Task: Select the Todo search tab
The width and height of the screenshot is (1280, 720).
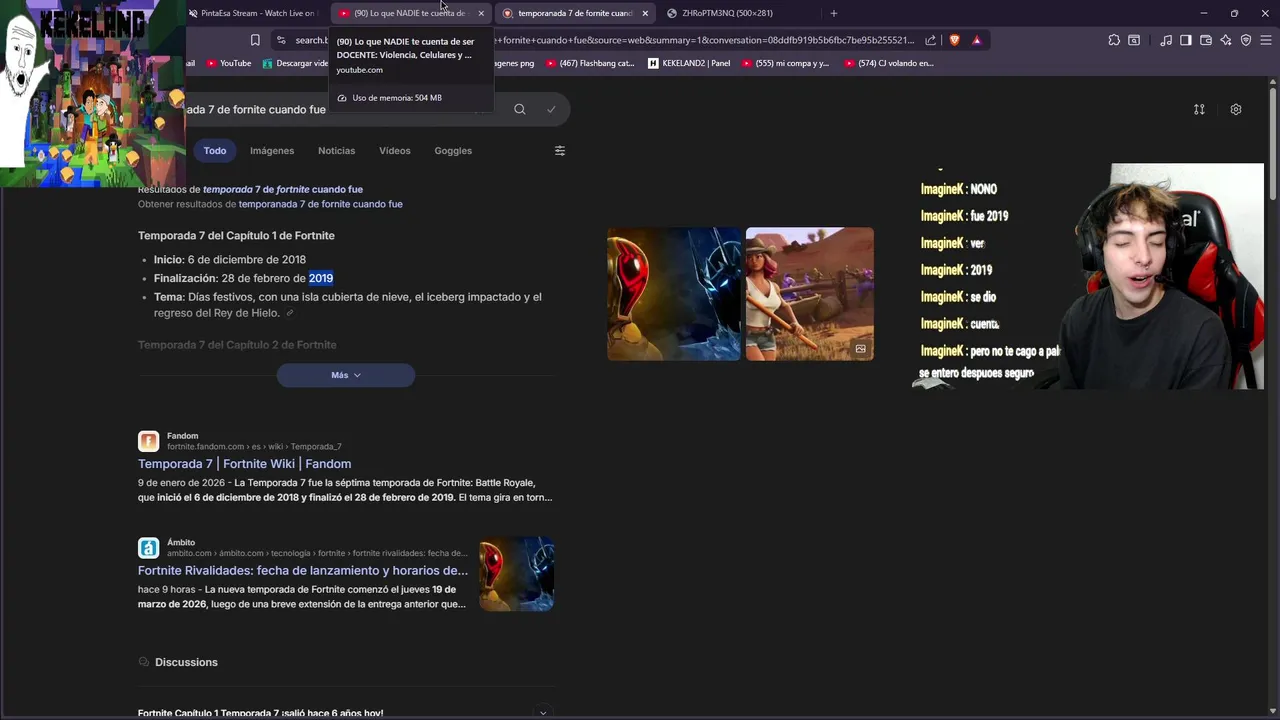Action: point(215,151)
